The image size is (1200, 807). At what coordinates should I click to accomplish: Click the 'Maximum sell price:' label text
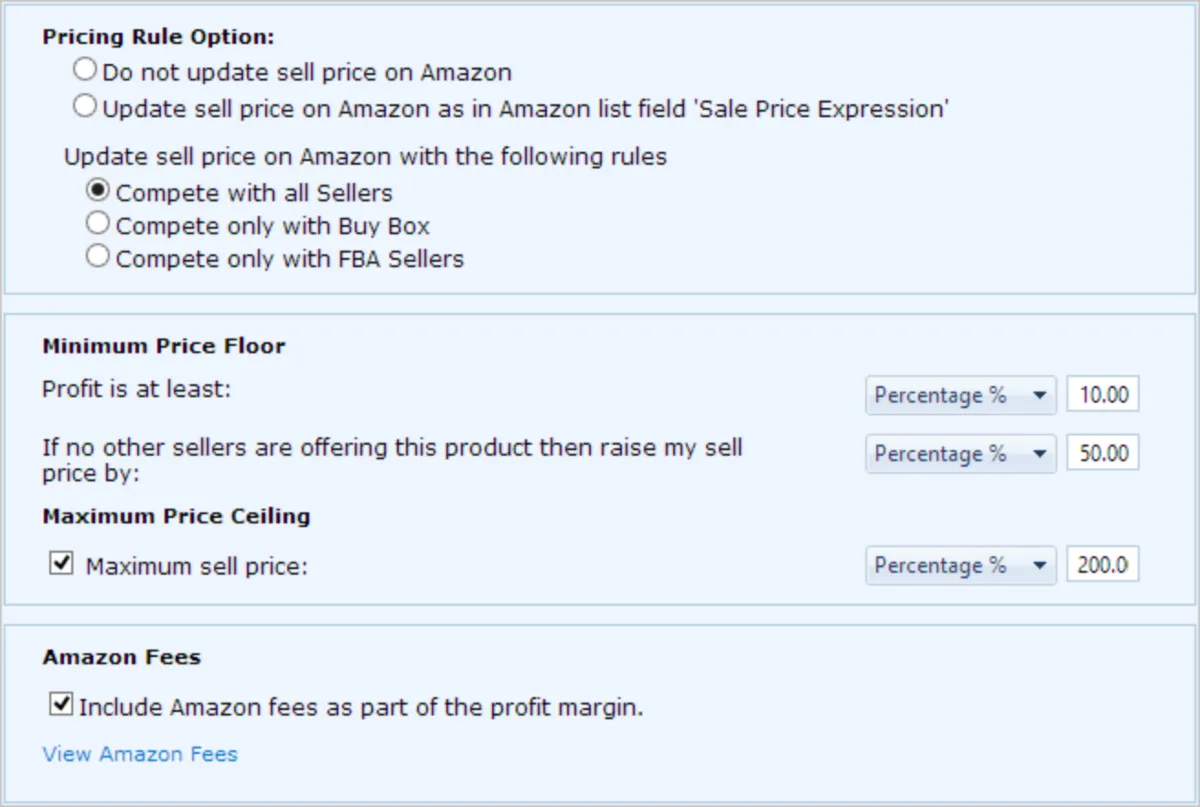197,567
